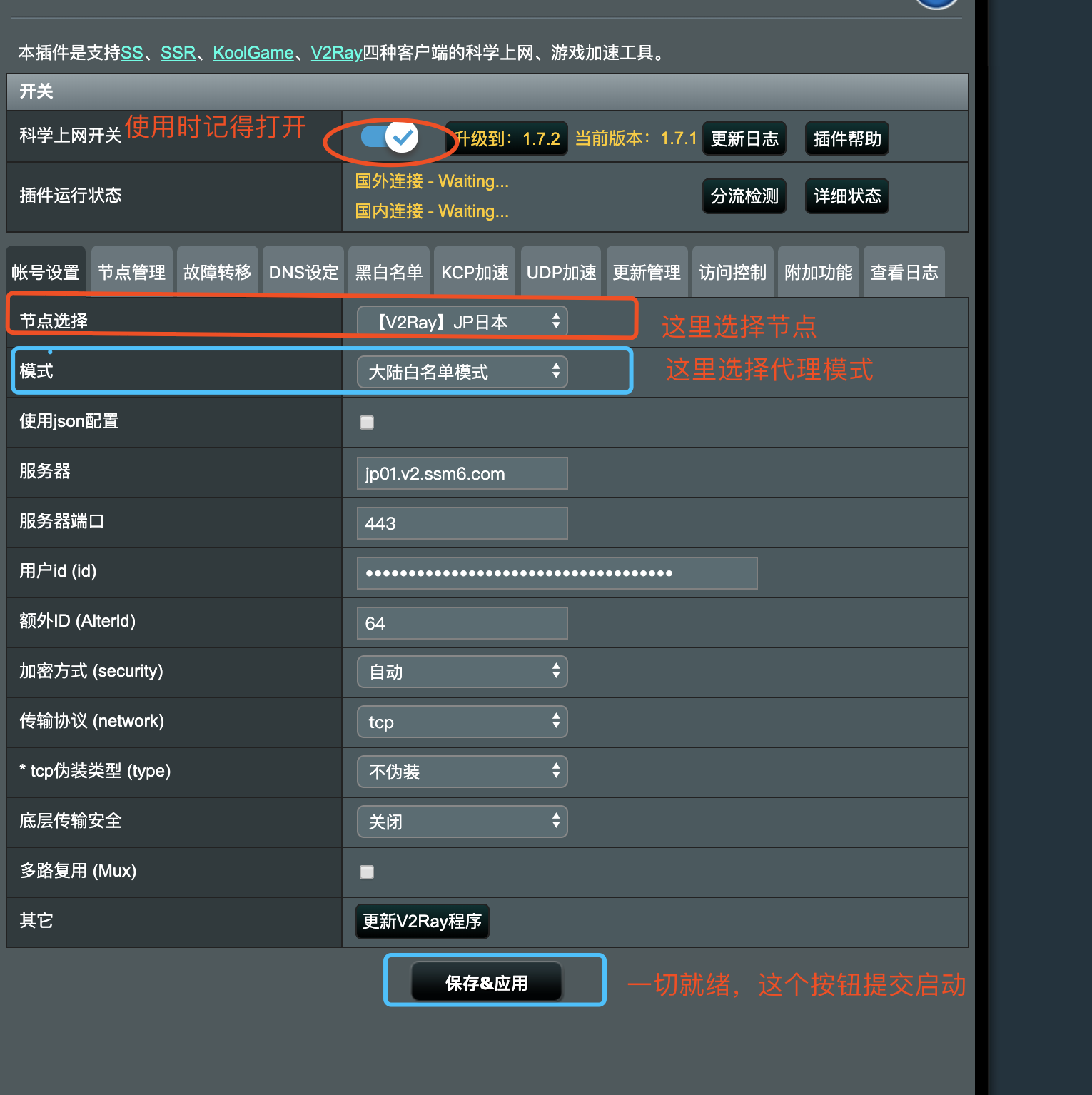Switch to the 节点管理 tab
1092x1095 pixels.
[131, 272]
